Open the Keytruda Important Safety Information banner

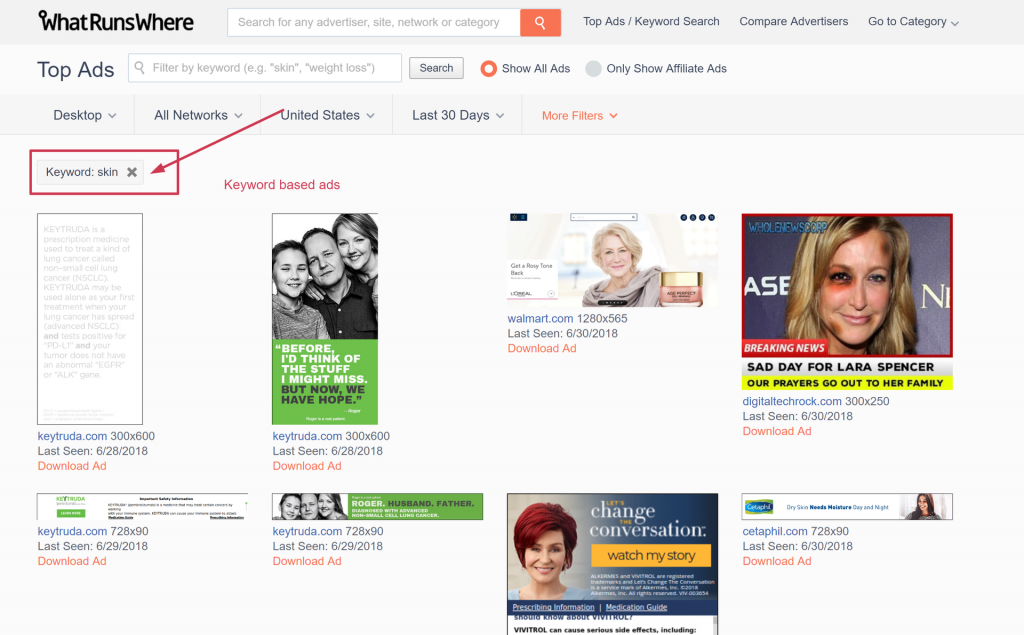pyautogui.click(x=142, y=507)
